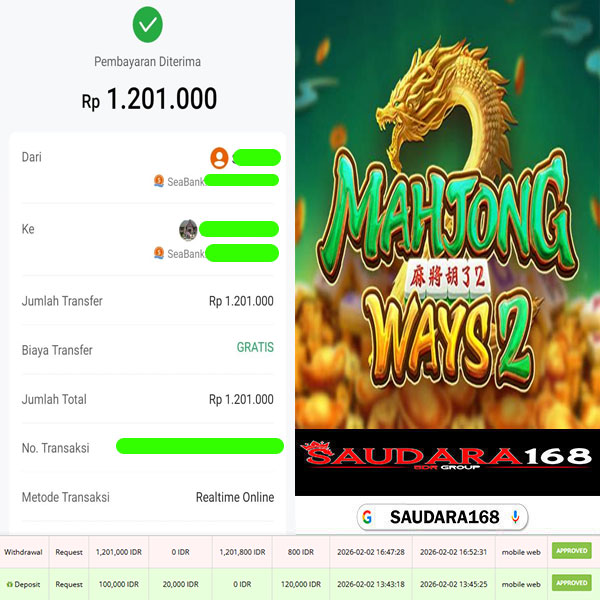Click the SAUDARA168 search input field

click(x=442, y=517)
